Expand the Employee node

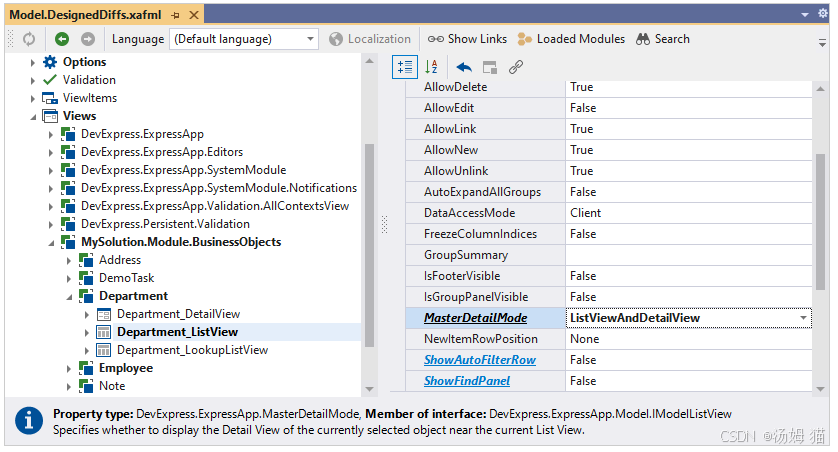click(x=69, y=369)
